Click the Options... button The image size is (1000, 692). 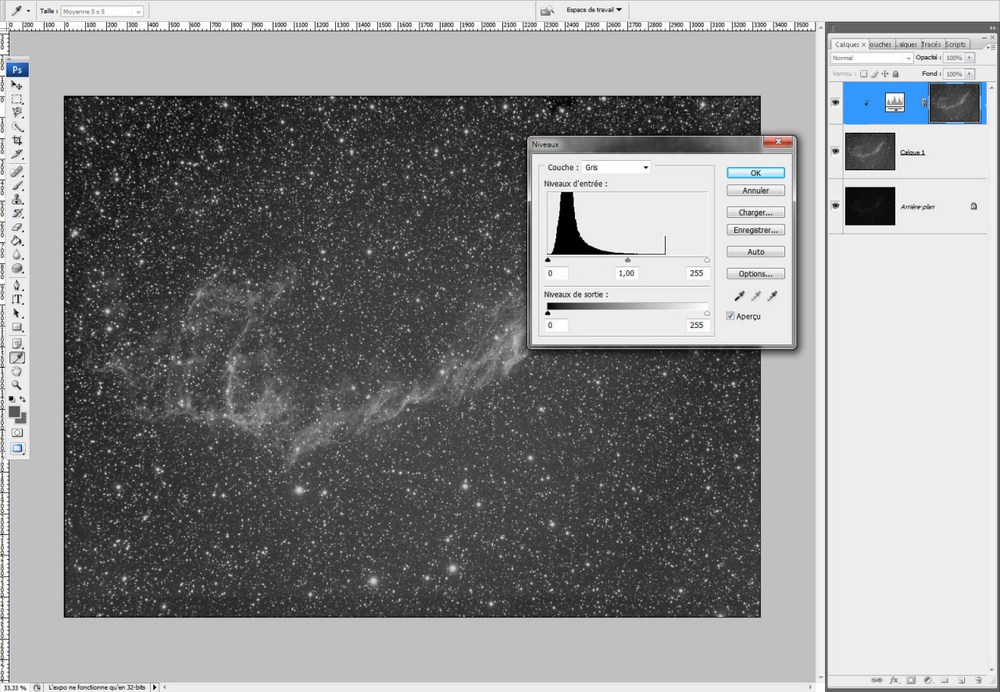[756, 274]
